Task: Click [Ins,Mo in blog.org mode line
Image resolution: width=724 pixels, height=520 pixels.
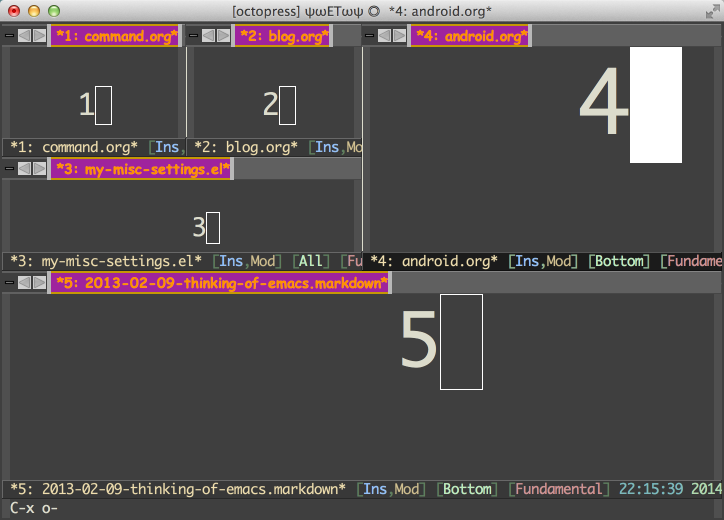Action: [x=335, y=147]
